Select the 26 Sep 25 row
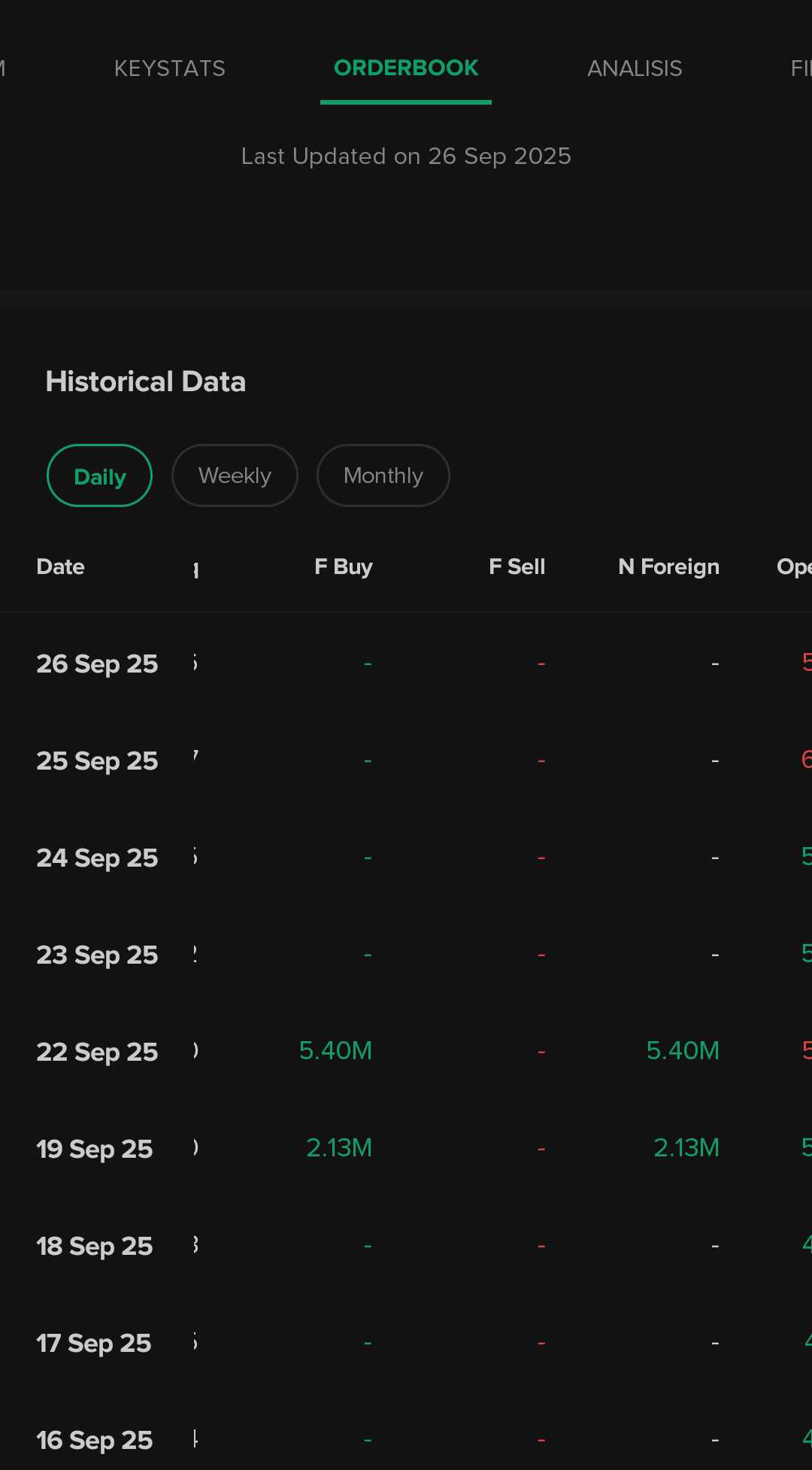812x1470 pixels. (97, 664)
